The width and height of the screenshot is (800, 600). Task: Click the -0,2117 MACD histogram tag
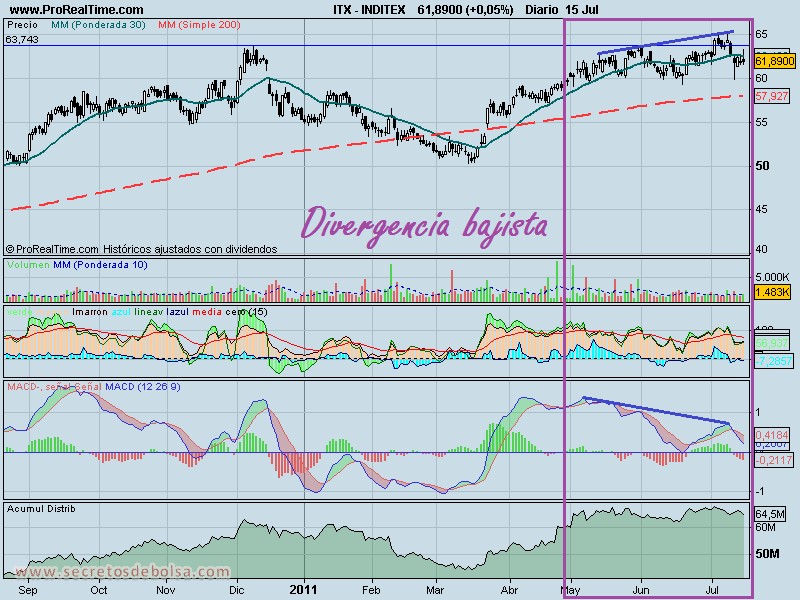click(774, 460)
